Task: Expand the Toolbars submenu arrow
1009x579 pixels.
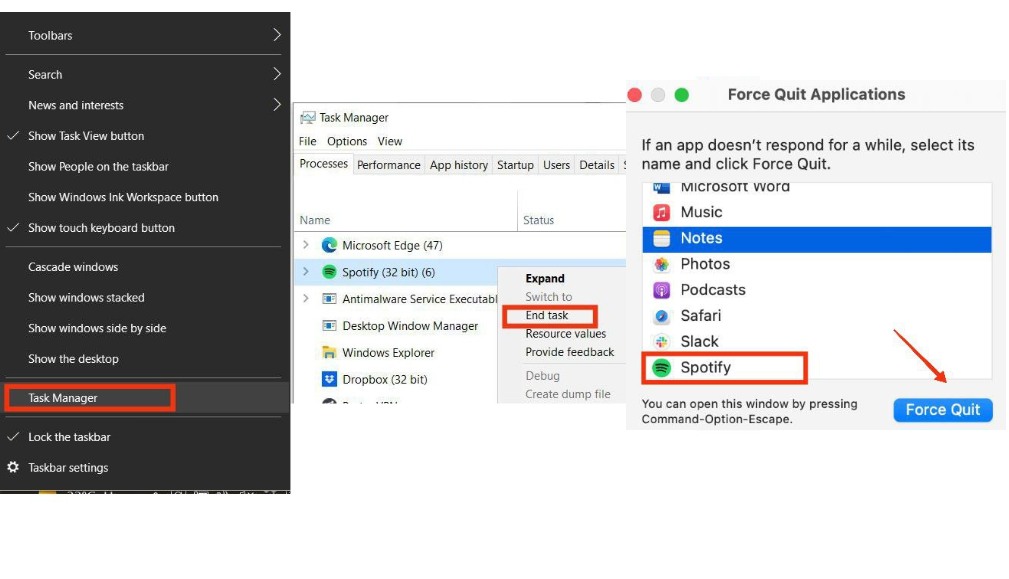Action: pyautogui.click(x=277, y=35)
